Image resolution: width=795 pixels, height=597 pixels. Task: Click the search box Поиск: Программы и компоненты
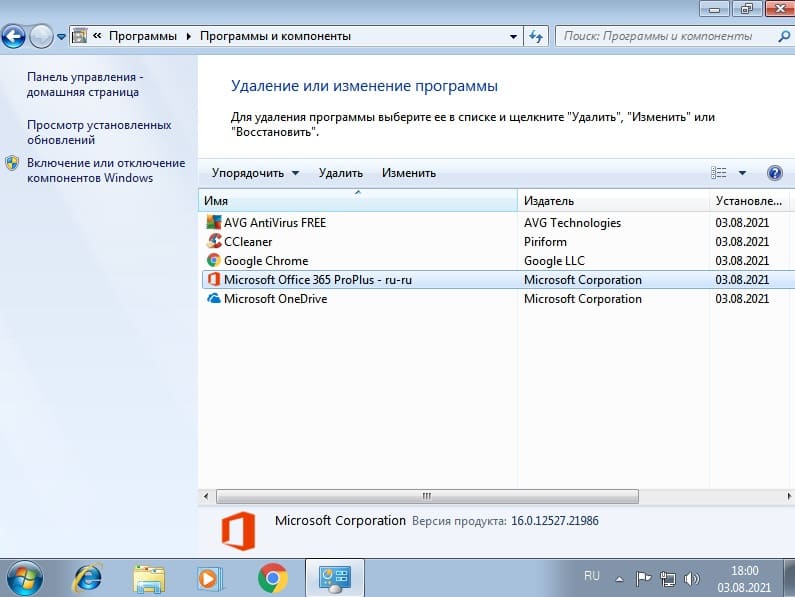pyautogui.click(x=664, y=37)
